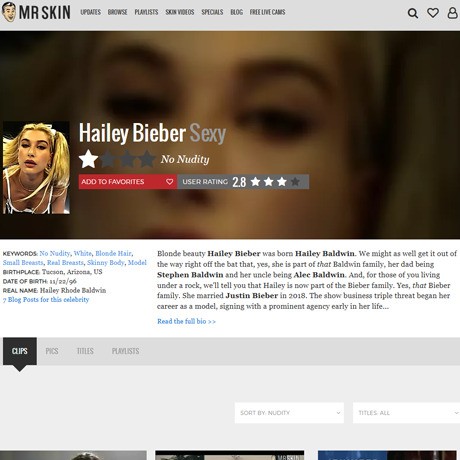Open the Sort By Nudity dropdown
460x460 pixels.
coord(289,413)
